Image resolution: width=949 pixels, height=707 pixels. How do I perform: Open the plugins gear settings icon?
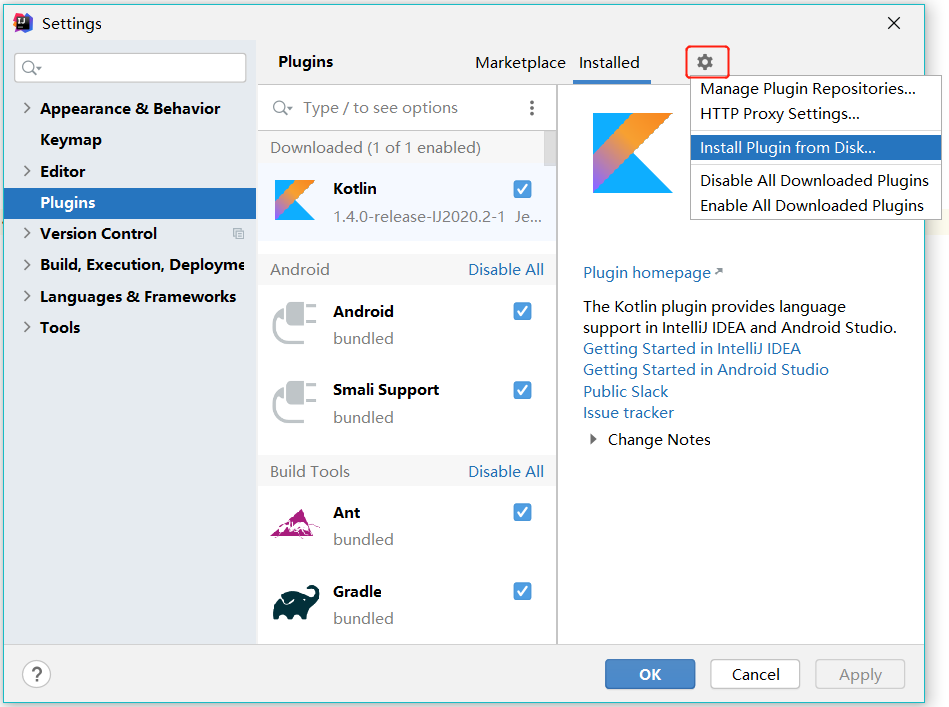point(704,62)
